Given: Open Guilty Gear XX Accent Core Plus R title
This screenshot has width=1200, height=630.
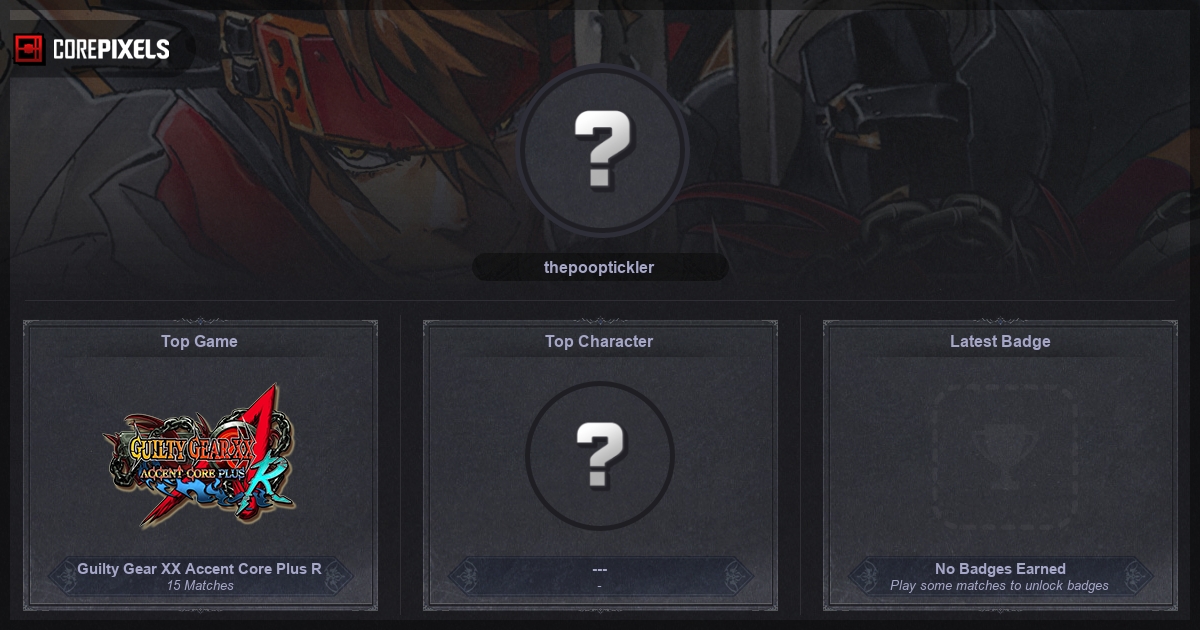Looking at the screenshot, I should [200, 568].
